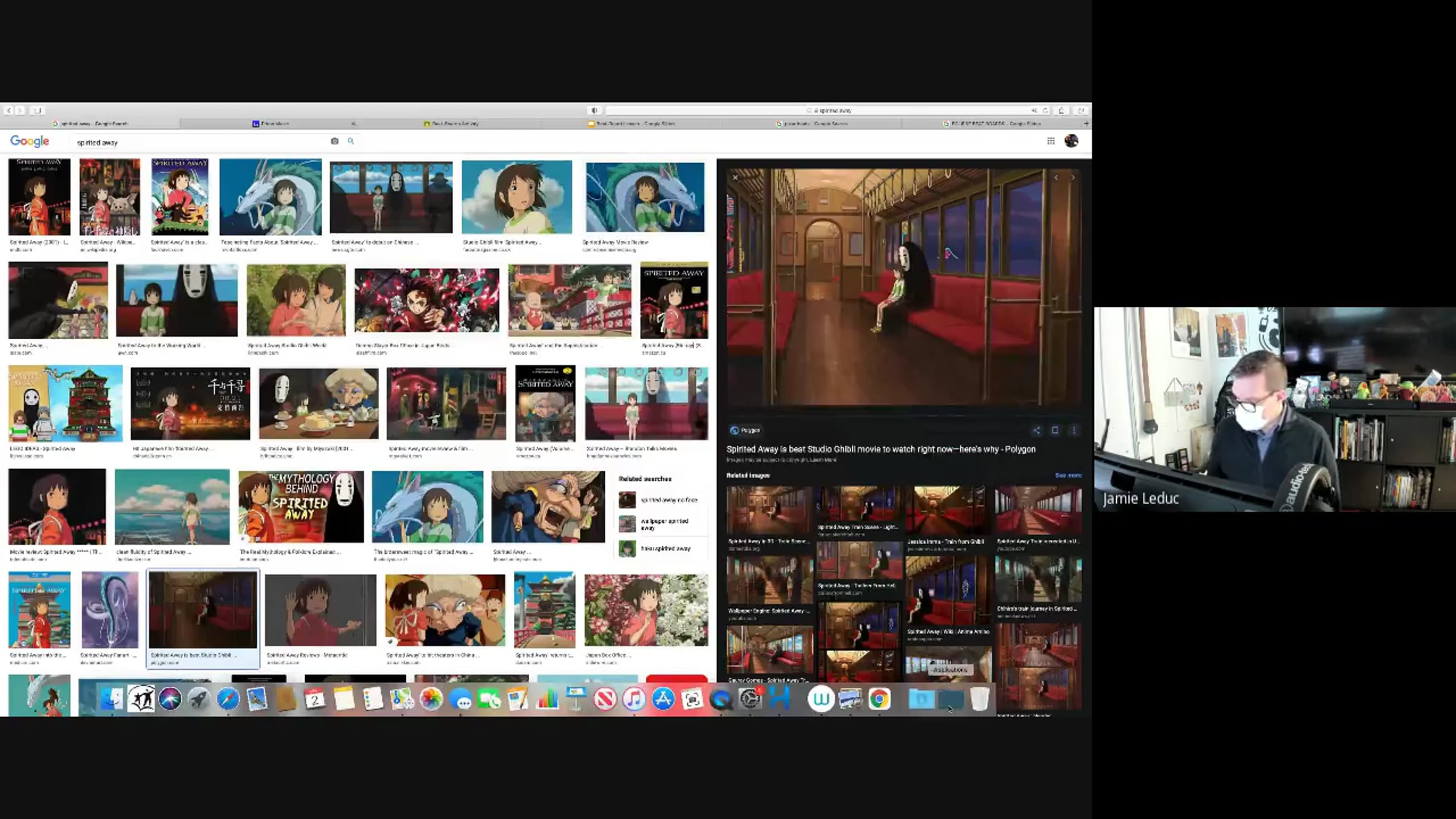Open the Google apps grid icon

point(1051,141)
